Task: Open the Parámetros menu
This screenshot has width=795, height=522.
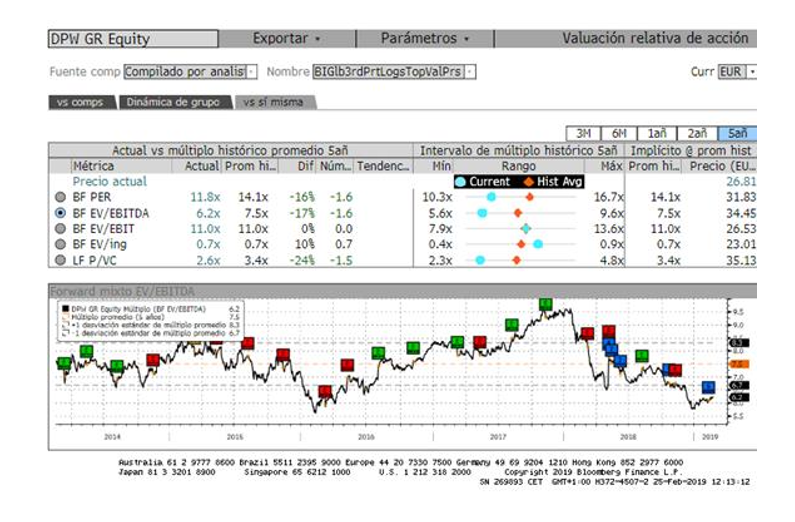Action: [x=425, y=39]
